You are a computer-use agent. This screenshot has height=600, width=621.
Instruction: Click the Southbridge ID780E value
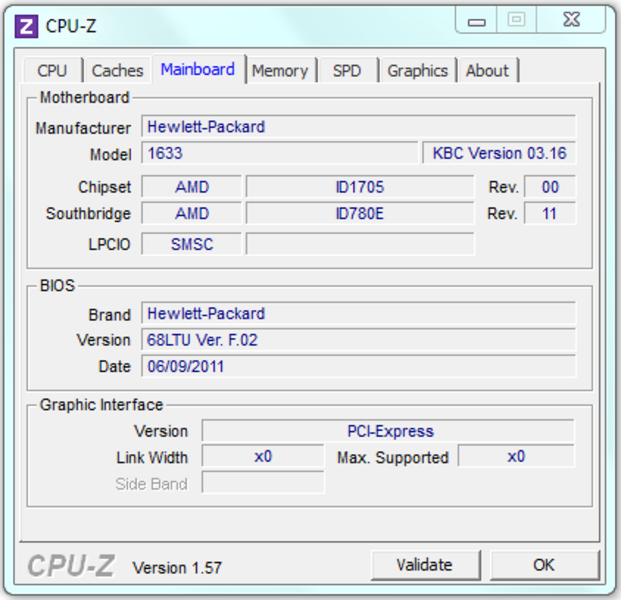pos(360,213)
